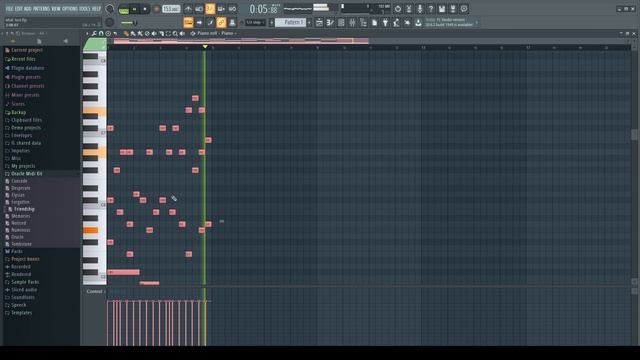Viewport: 640px width, 360px height.
Task: Adjust the master pitch knob
Action: click(x=109, y=22)
